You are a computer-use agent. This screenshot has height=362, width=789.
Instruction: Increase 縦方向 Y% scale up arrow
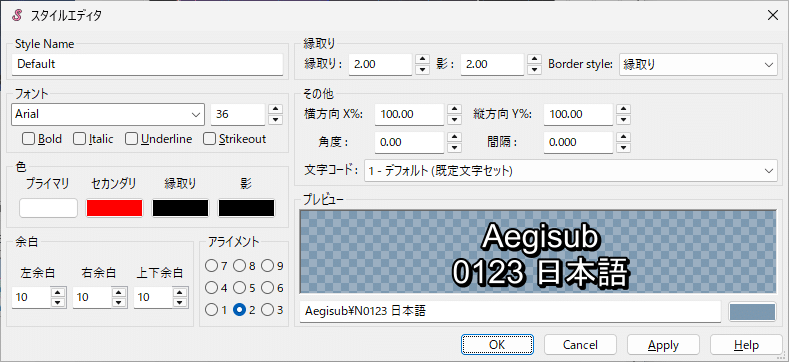[x=623, y=109]
